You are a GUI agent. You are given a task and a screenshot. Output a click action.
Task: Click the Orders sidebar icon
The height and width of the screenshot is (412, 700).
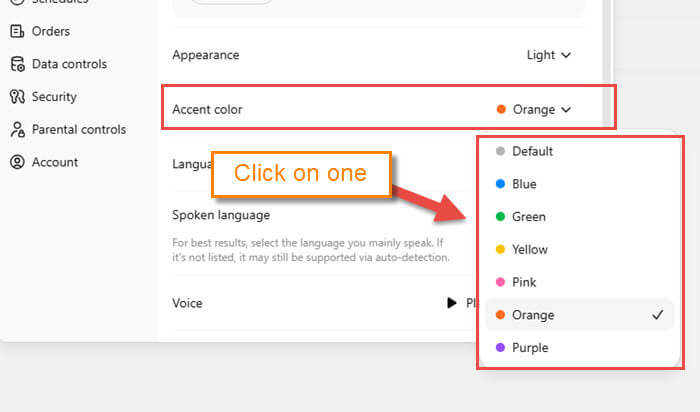17,31
